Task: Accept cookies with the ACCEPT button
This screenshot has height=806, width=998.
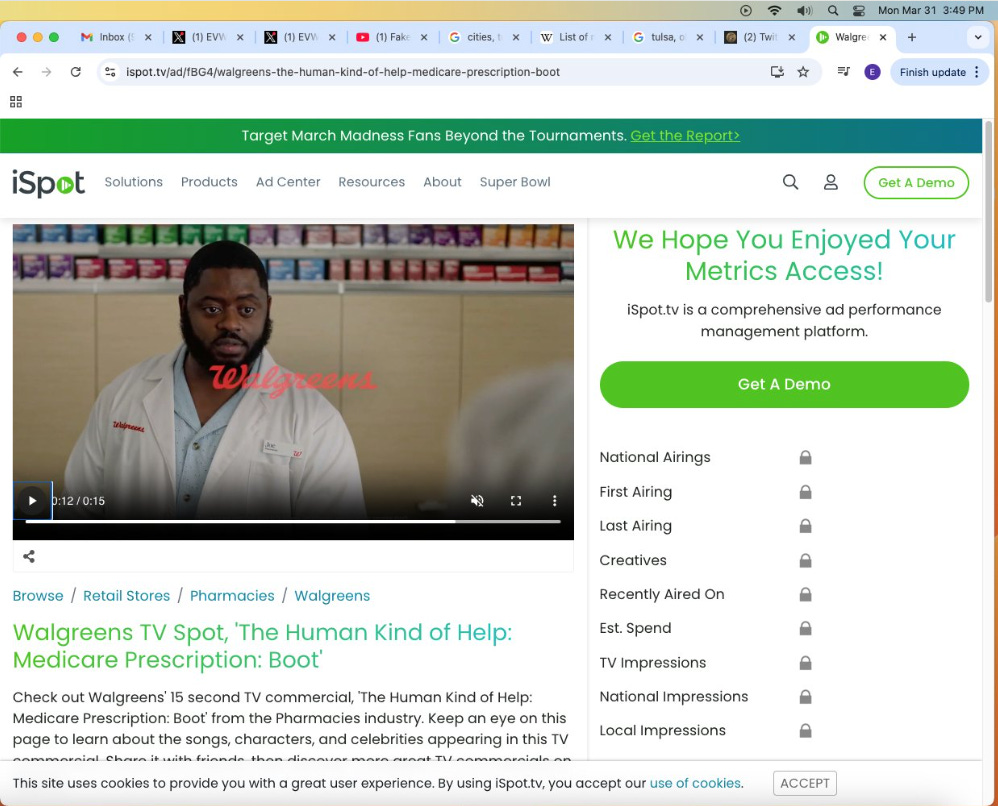Action: (805, 783)
